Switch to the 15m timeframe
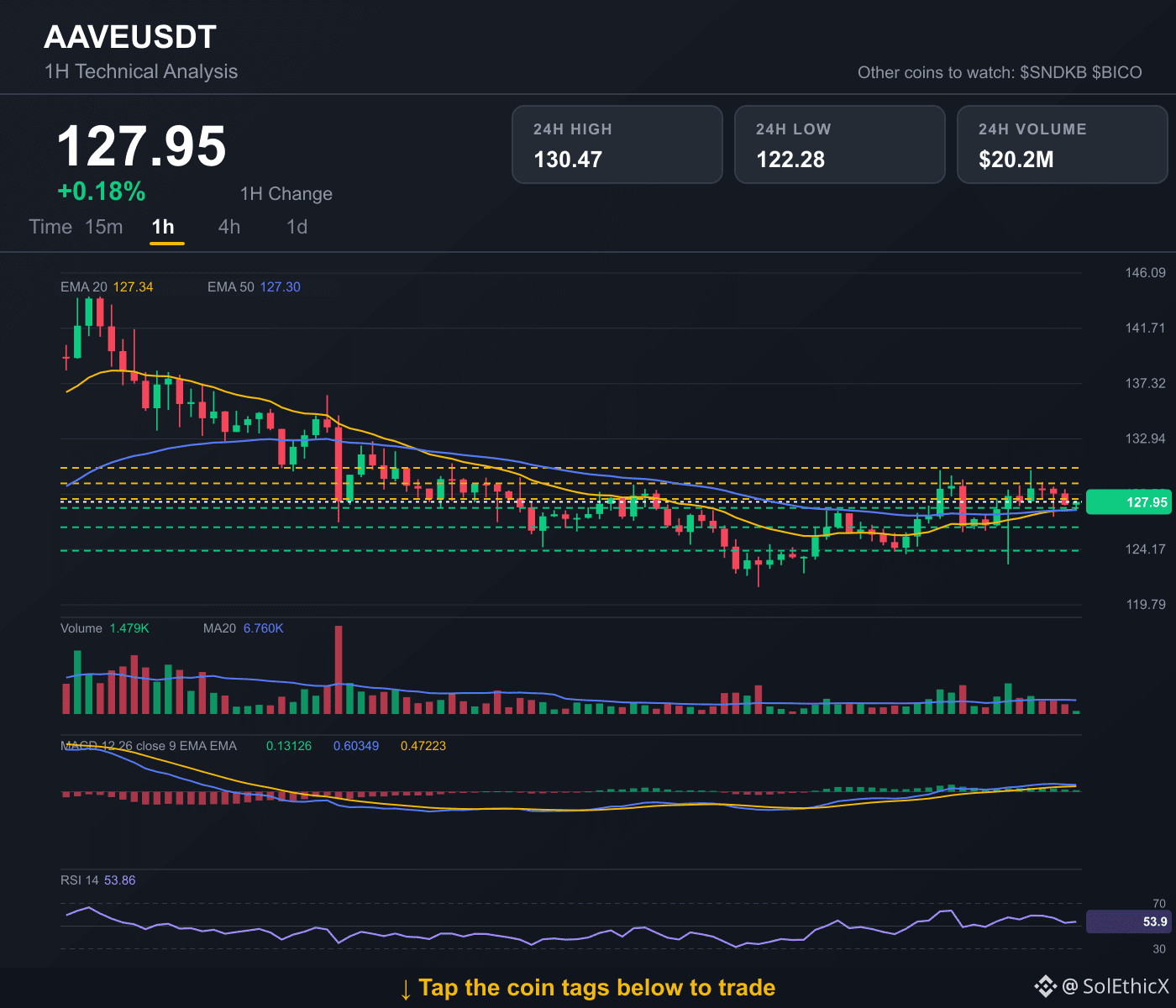The width and height of the screenshot is (1176, 1008). click(x=104, y=227)
